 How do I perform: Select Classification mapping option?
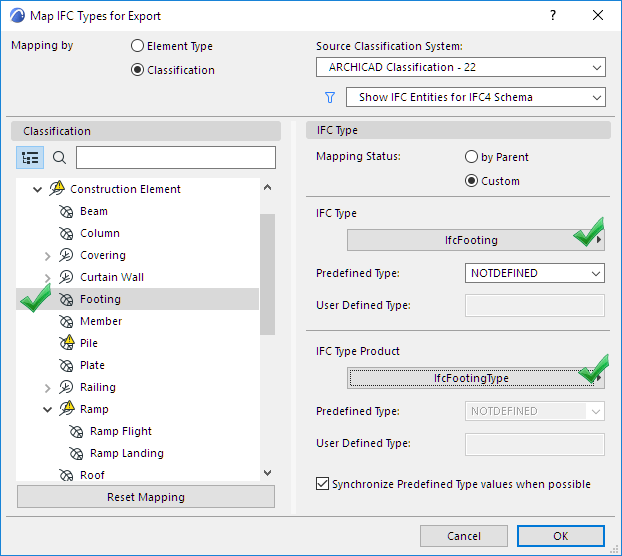137,70
